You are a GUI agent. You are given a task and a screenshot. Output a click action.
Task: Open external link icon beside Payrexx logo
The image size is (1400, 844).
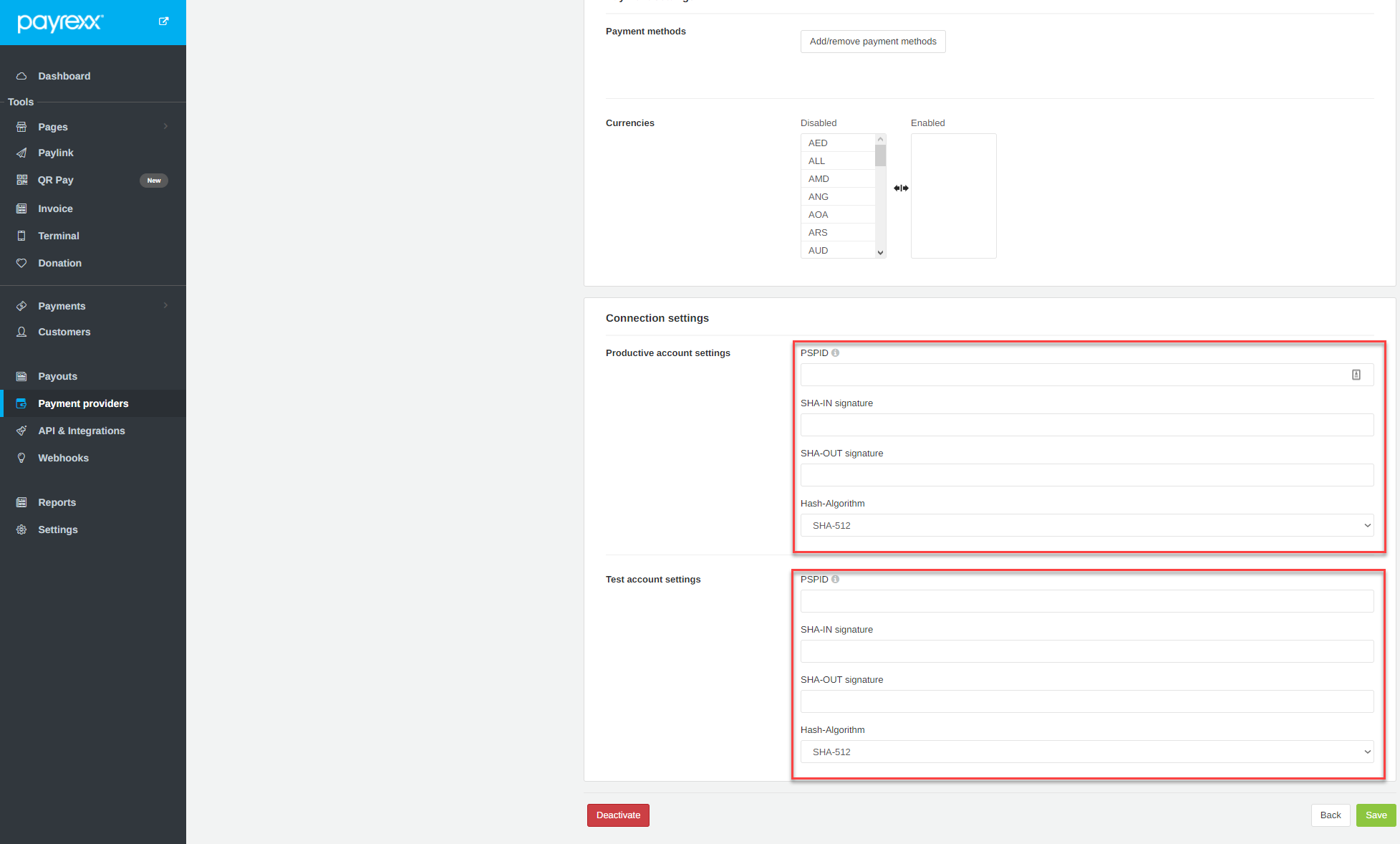[x=163, y=21]
